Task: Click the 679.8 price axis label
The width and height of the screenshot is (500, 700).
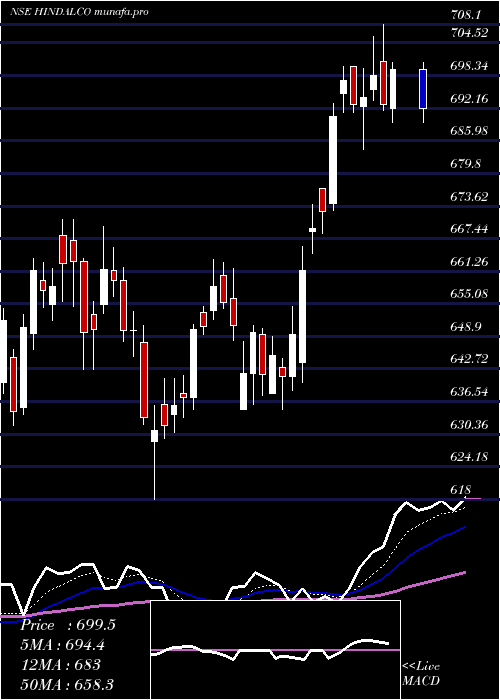Action: pos(466,164)
